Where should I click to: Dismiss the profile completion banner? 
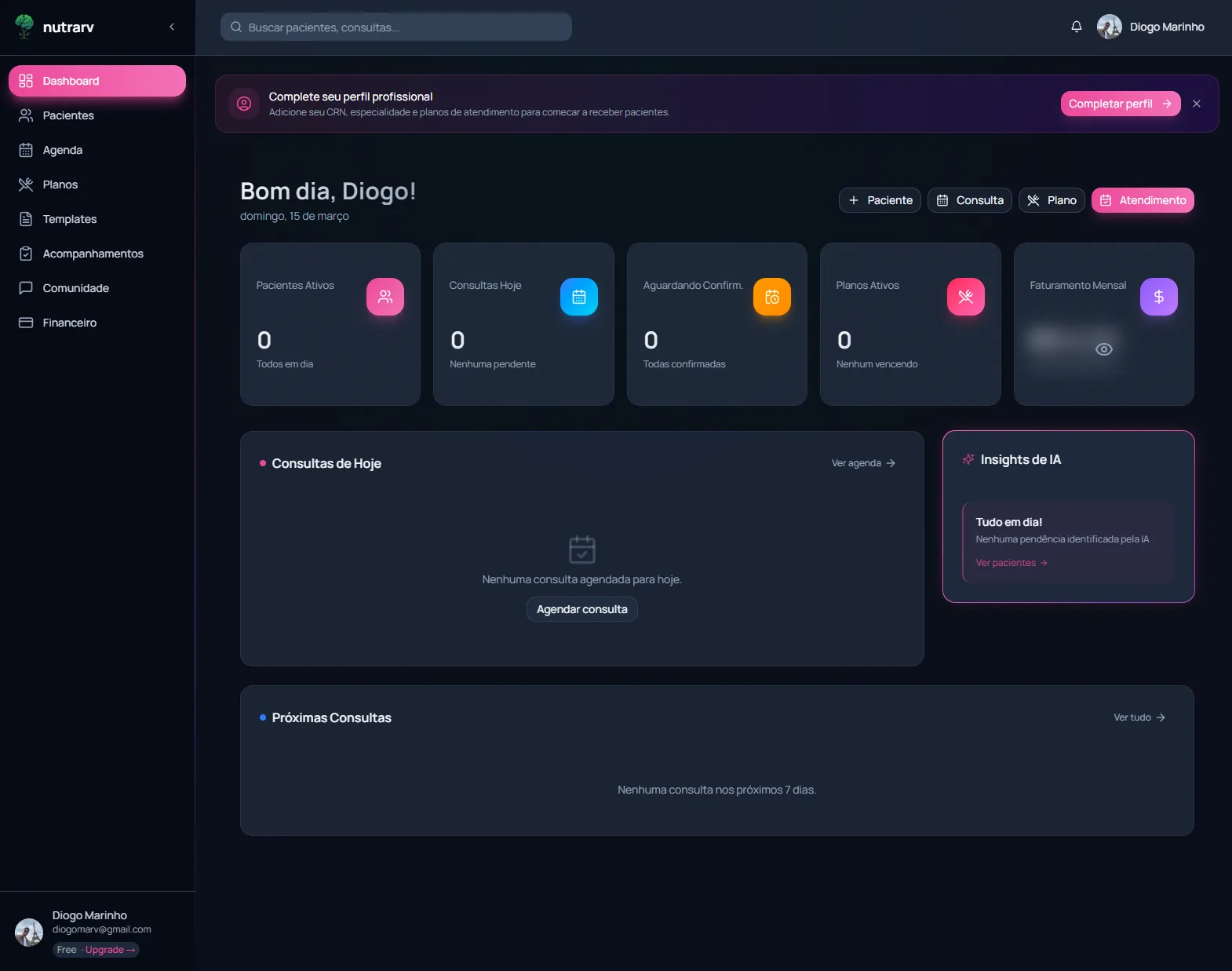[1196, 104]
